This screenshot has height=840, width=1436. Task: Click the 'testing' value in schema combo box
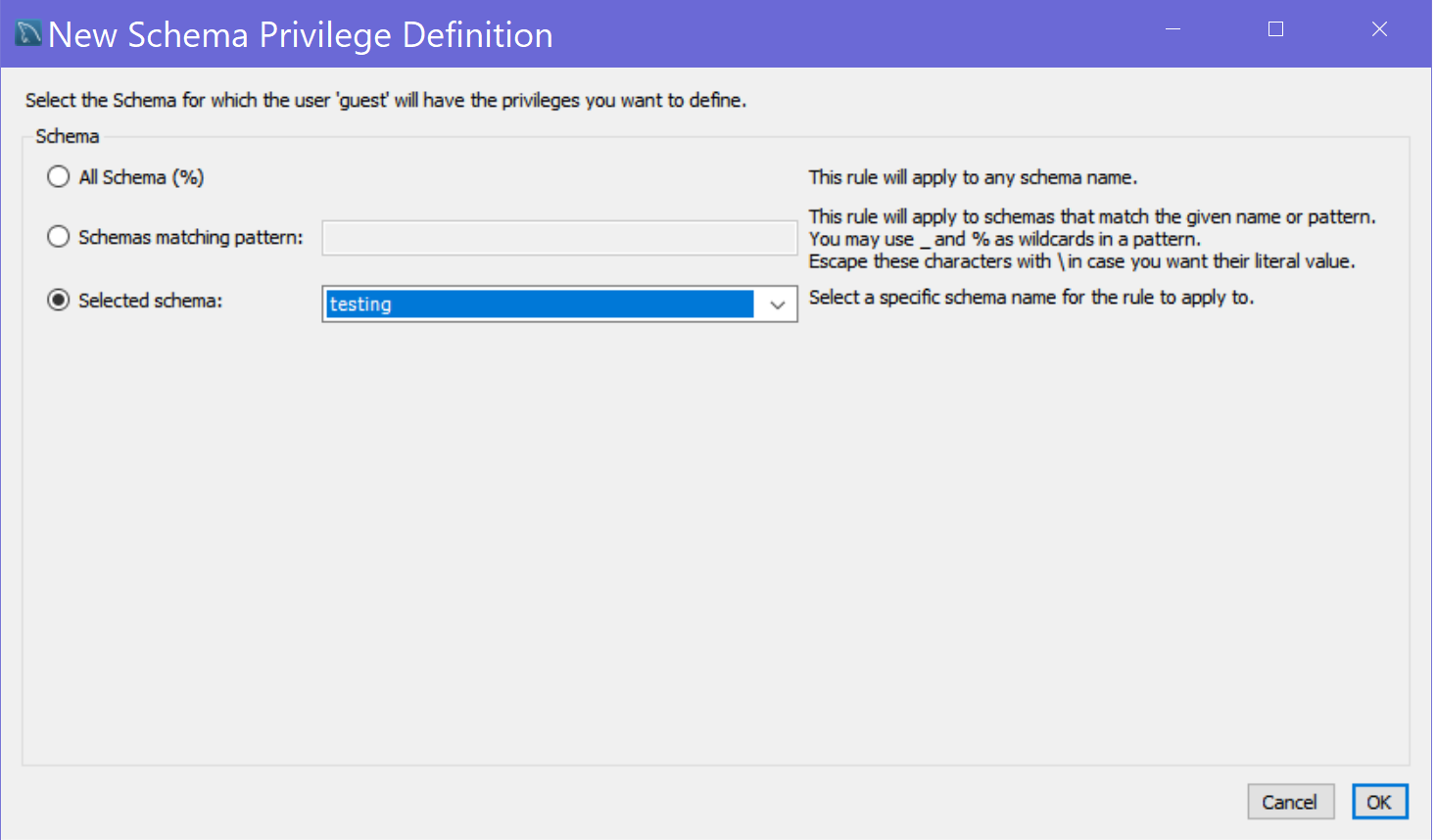coord(540,304)
